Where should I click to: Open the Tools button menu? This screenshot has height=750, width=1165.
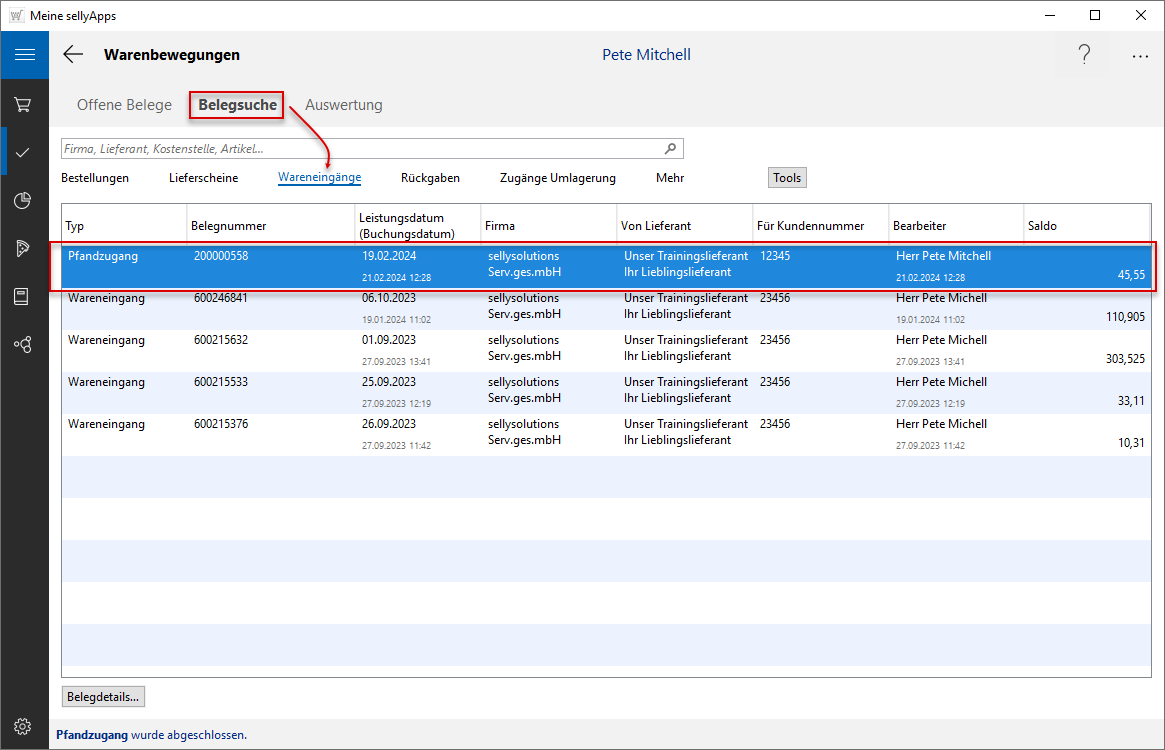pos(787,178)
